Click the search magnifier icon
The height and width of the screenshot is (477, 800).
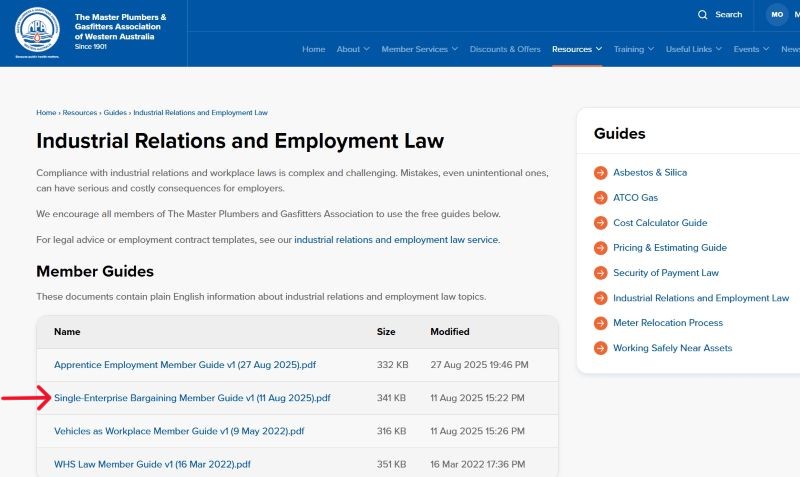(703, 15)
